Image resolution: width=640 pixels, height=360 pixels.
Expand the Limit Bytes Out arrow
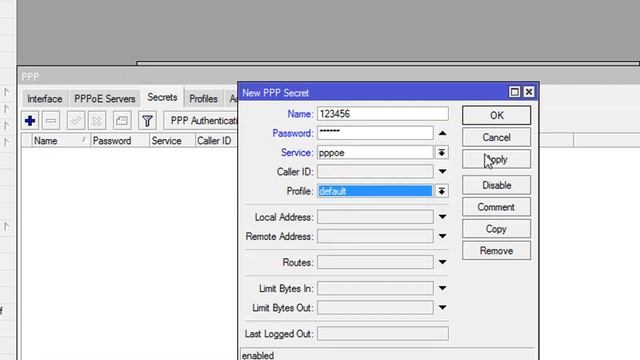coord(442,308)
